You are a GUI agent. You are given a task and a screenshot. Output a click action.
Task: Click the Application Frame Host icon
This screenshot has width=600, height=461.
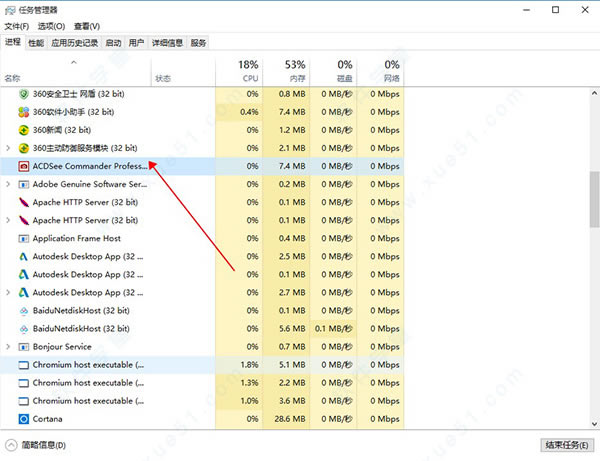pyautogui.click(x=24, y=239)
